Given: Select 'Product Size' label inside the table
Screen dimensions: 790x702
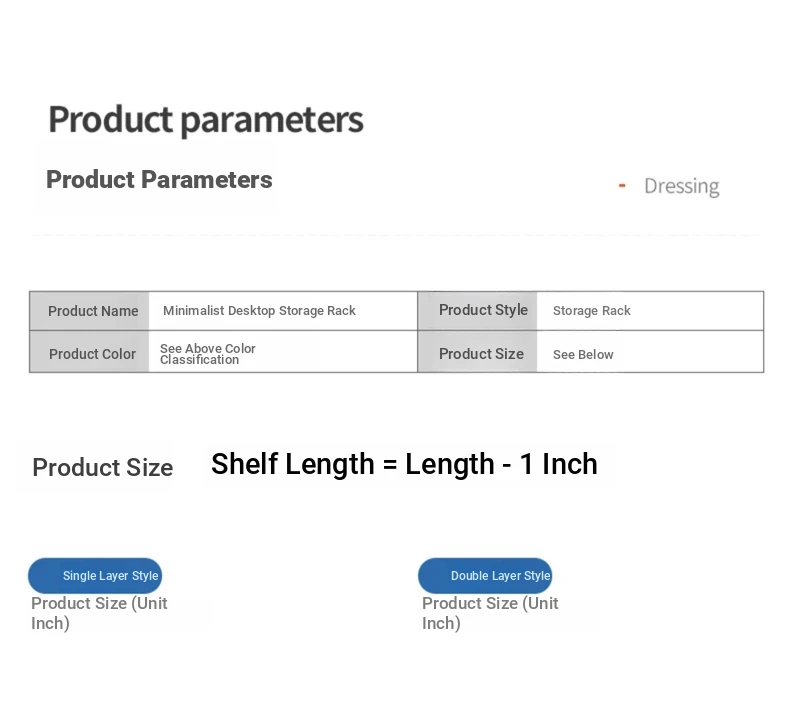Looking at the screenshot, I should click(x=481, y=354).
